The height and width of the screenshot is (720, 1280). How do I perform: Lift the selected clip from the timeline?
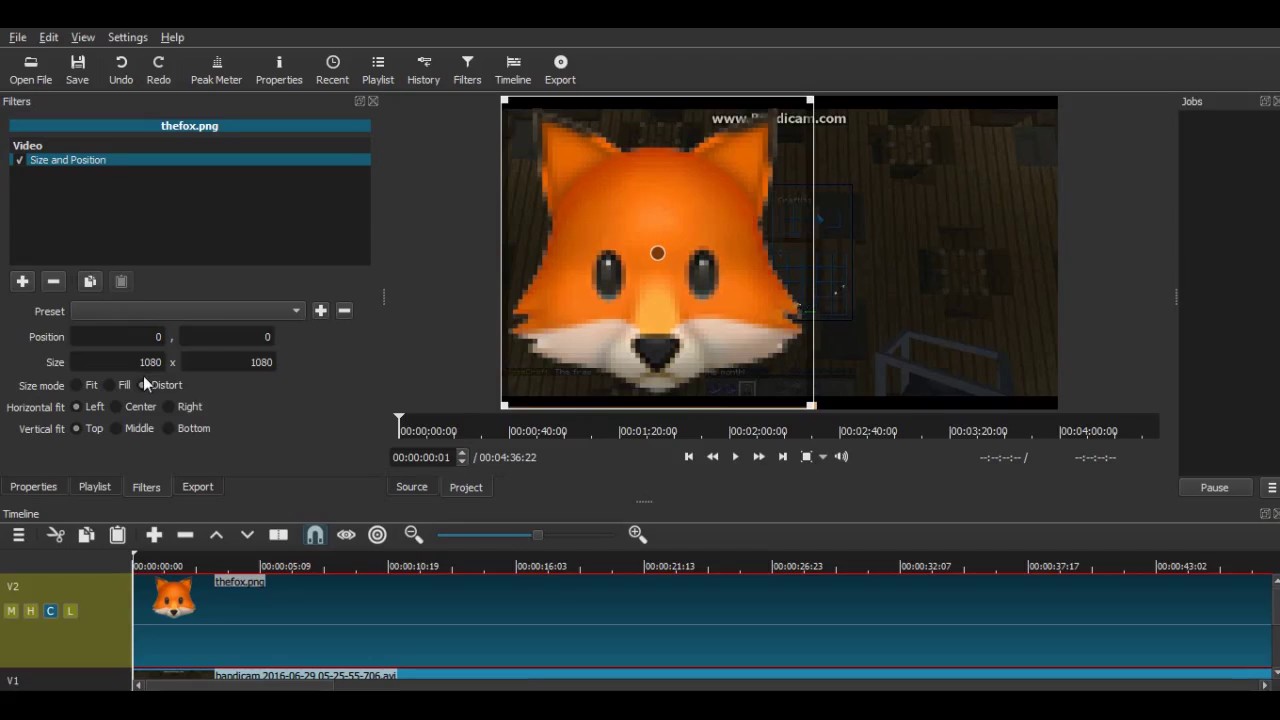click(216, 535)
